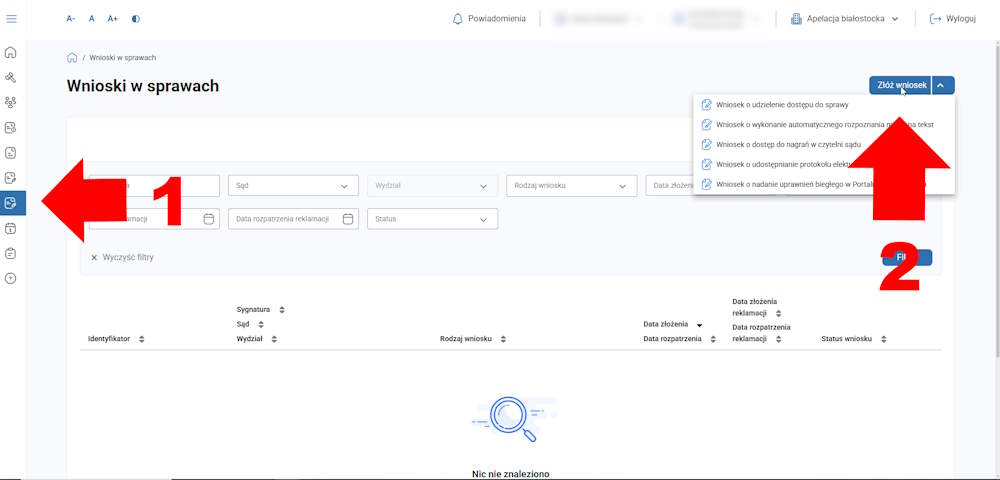Screen dimensions: 1000x480
Task: Open the gavel icon in the sidebar
Action: [x=11, y=78]
